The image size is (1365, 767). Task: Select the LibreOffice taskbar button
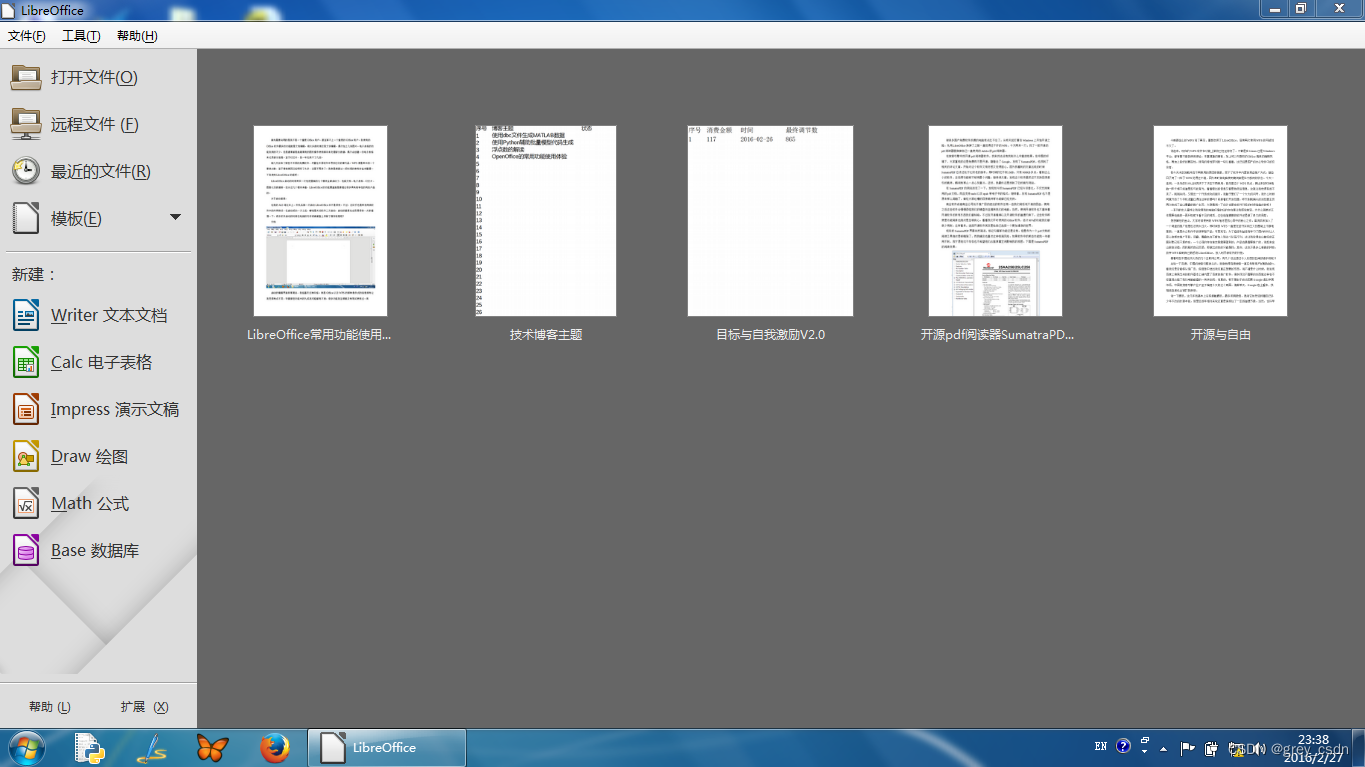pyautogui.click(x=387, y=748)
